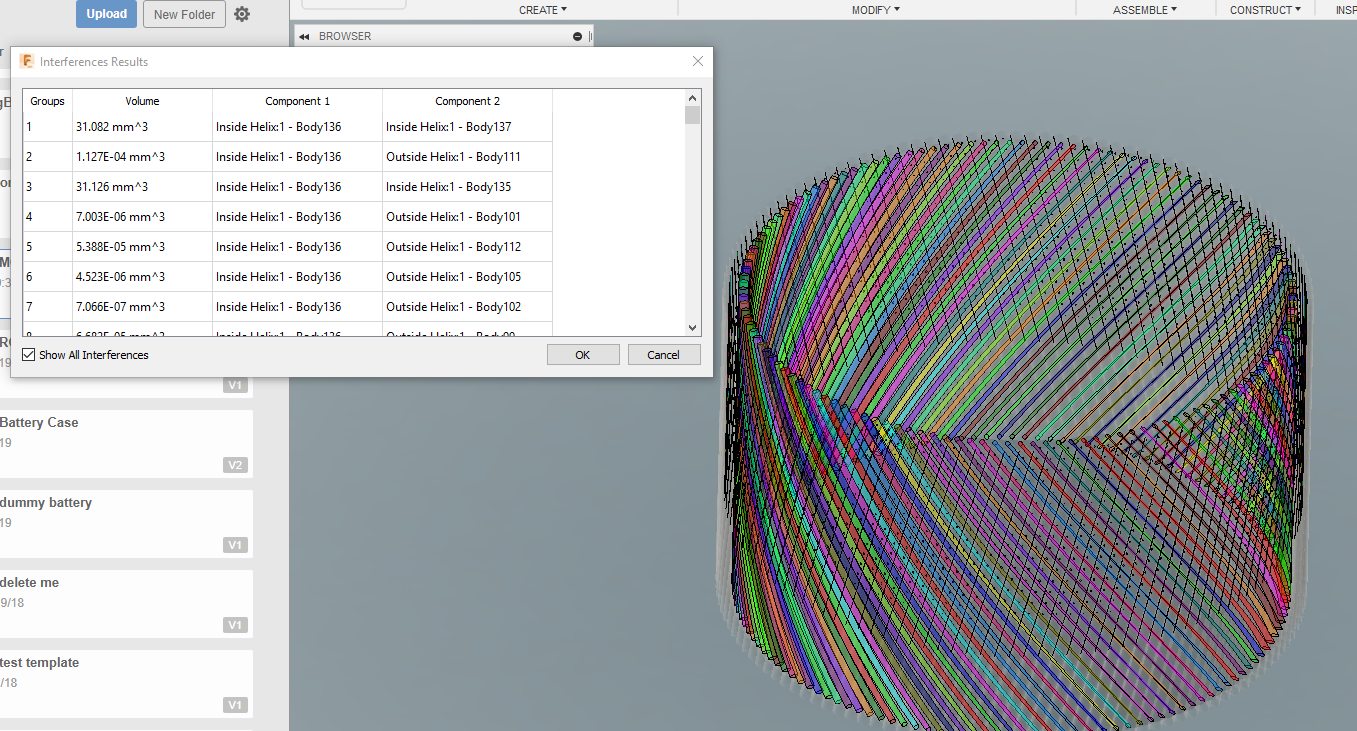The width and height of the screenshot is (1357, 731).
Task: Open the Battery Case design
Action: tap(126, 444)
